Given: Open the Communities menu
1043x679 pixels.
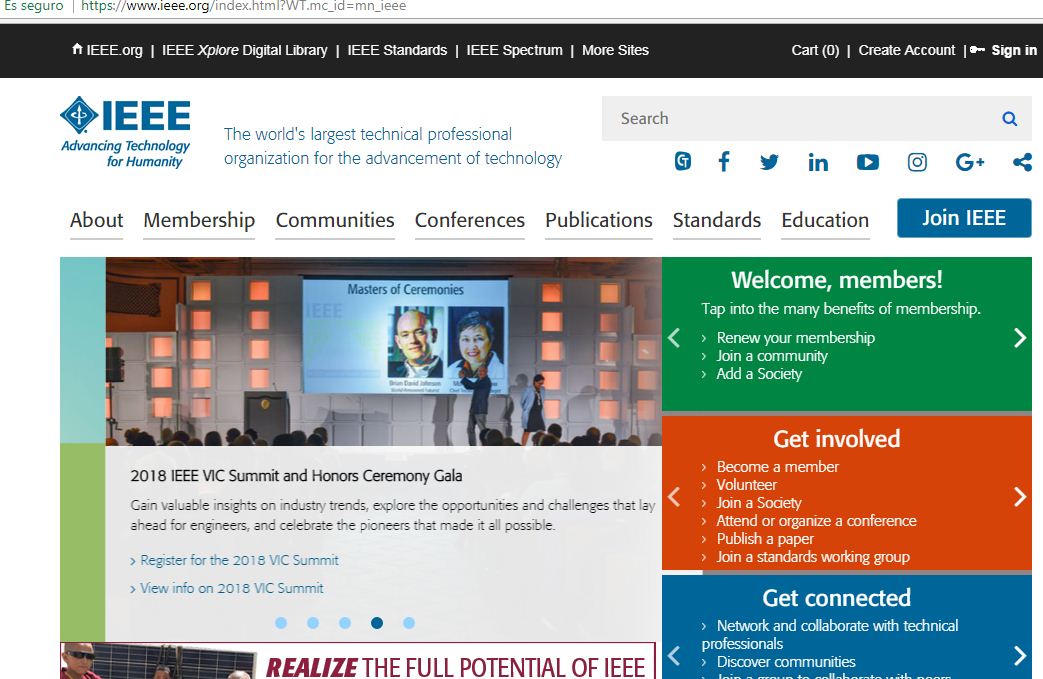Looking at the screenshot, I should tap(335, 220).
